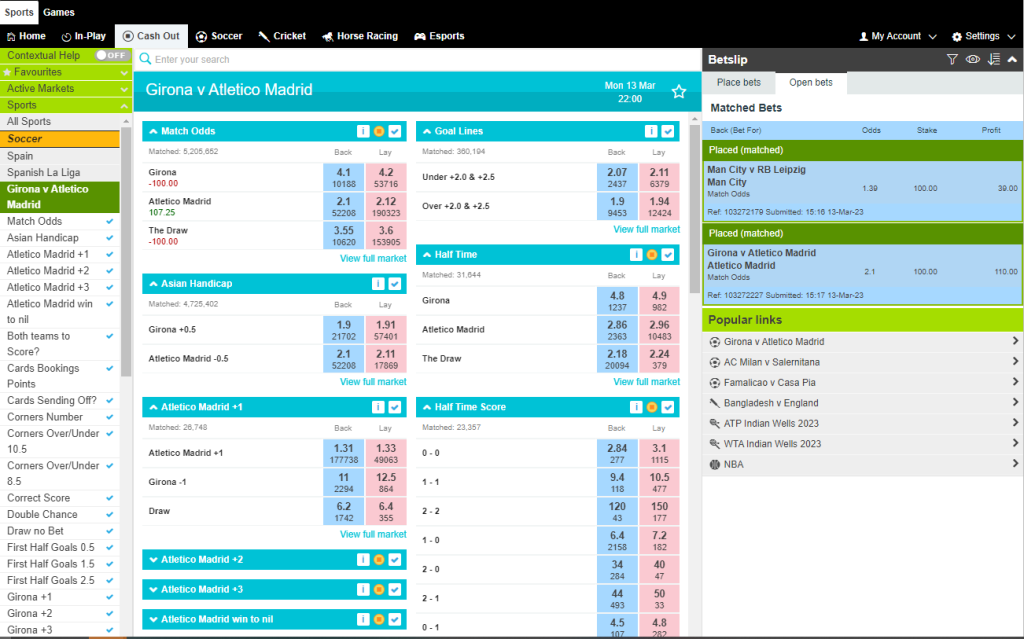Collapse the Match Odds market panel

[153, 131]
